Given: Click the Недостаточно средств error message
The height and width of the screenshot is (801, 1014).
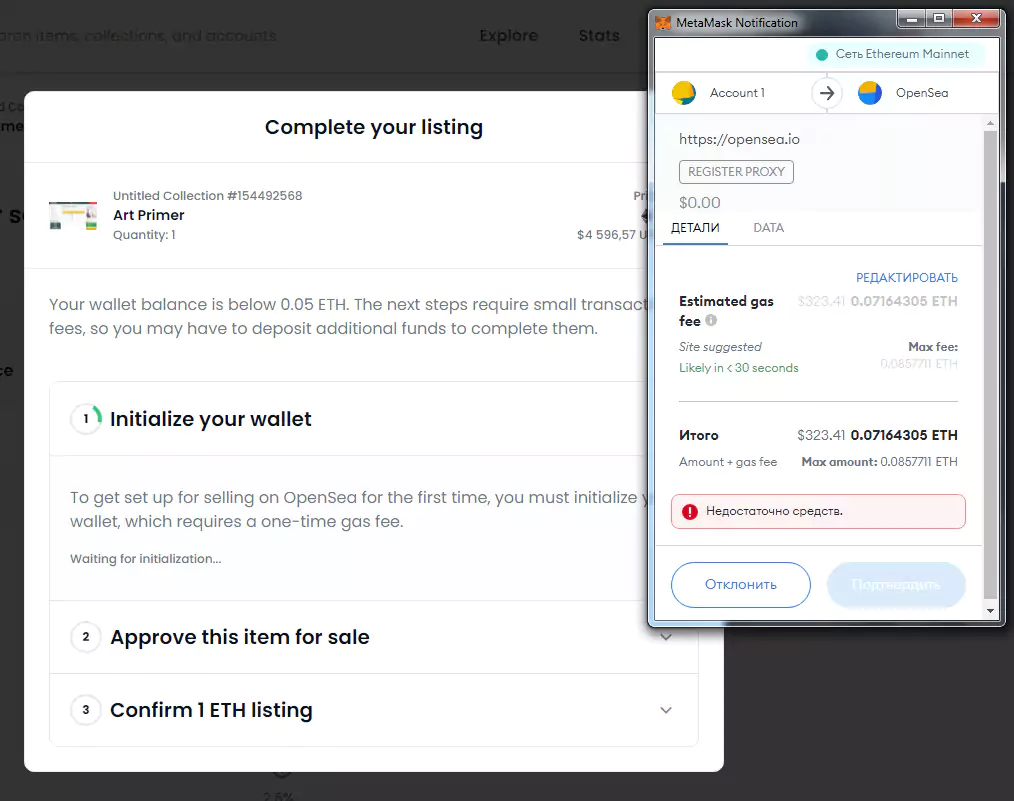Looking at the screenshot, I should [x=774, y=511].
